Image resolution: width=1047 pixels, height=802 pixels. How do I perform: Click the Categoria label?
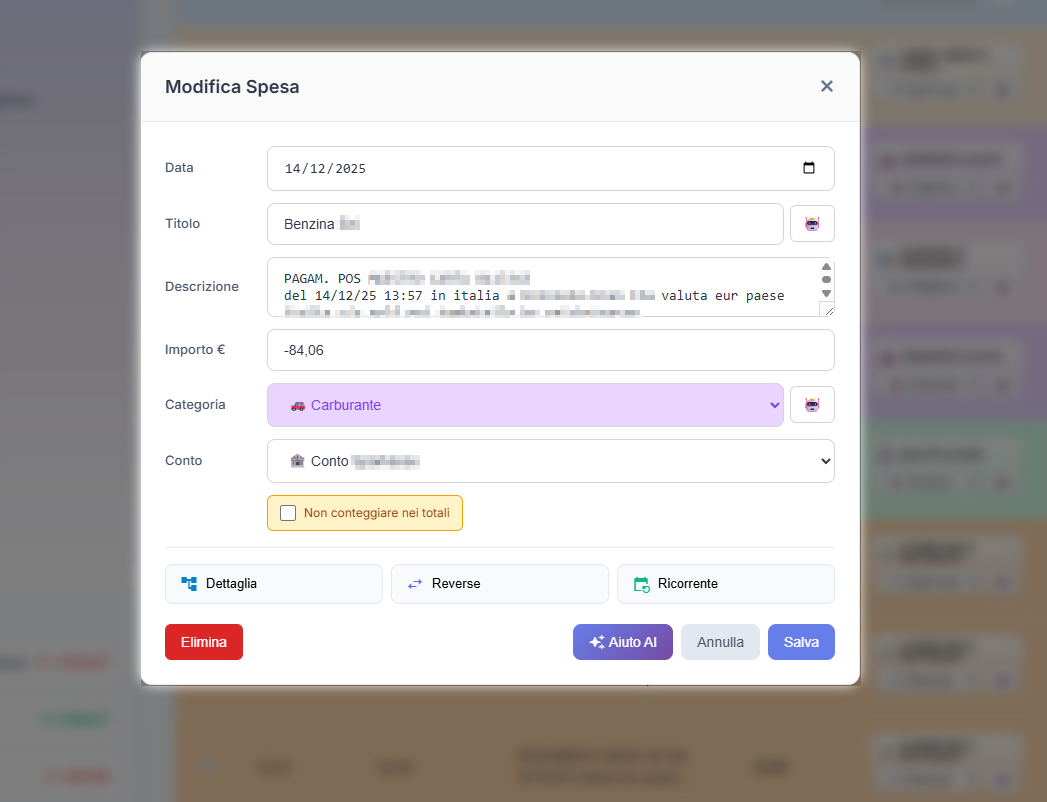point(195,405)
